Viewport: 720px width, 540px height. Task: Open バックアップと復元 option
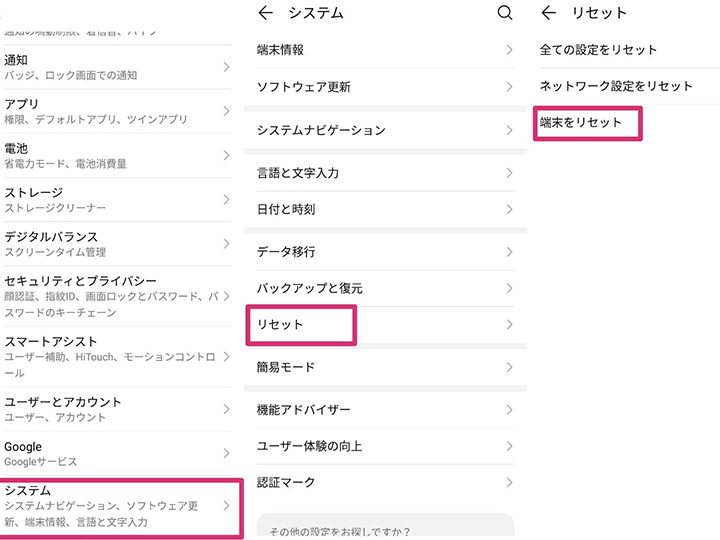pyautogui.click(x=310, y=288)
